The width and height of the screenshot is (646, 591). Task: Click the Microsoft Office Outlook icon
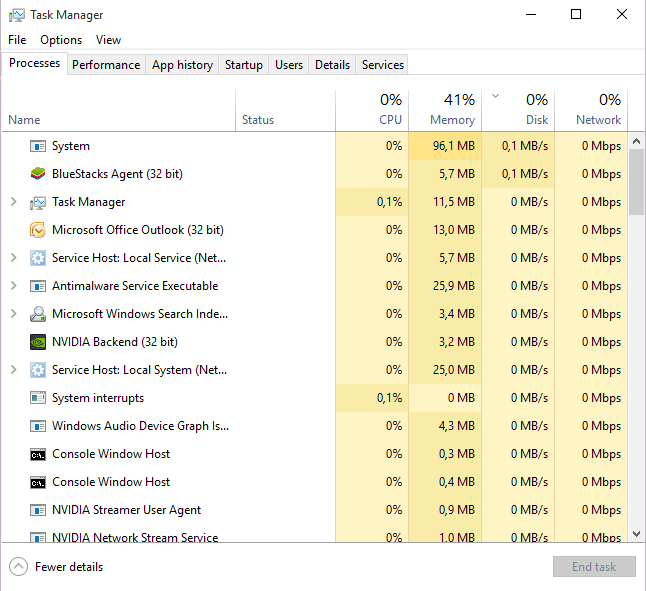click(x=38, y=230)
